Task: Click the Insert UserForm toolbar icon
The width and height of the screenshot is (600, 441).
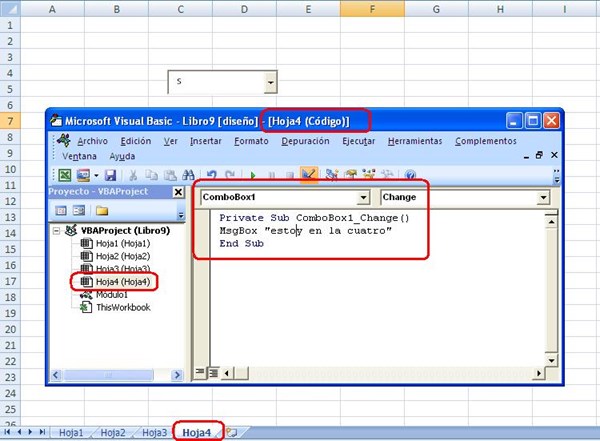Action: coord(83,175)
